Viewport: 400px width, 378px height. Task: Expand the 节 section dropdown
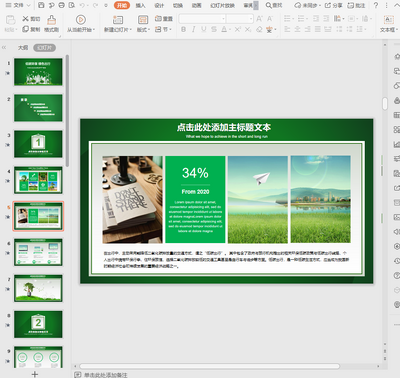(x=170, y=30)
